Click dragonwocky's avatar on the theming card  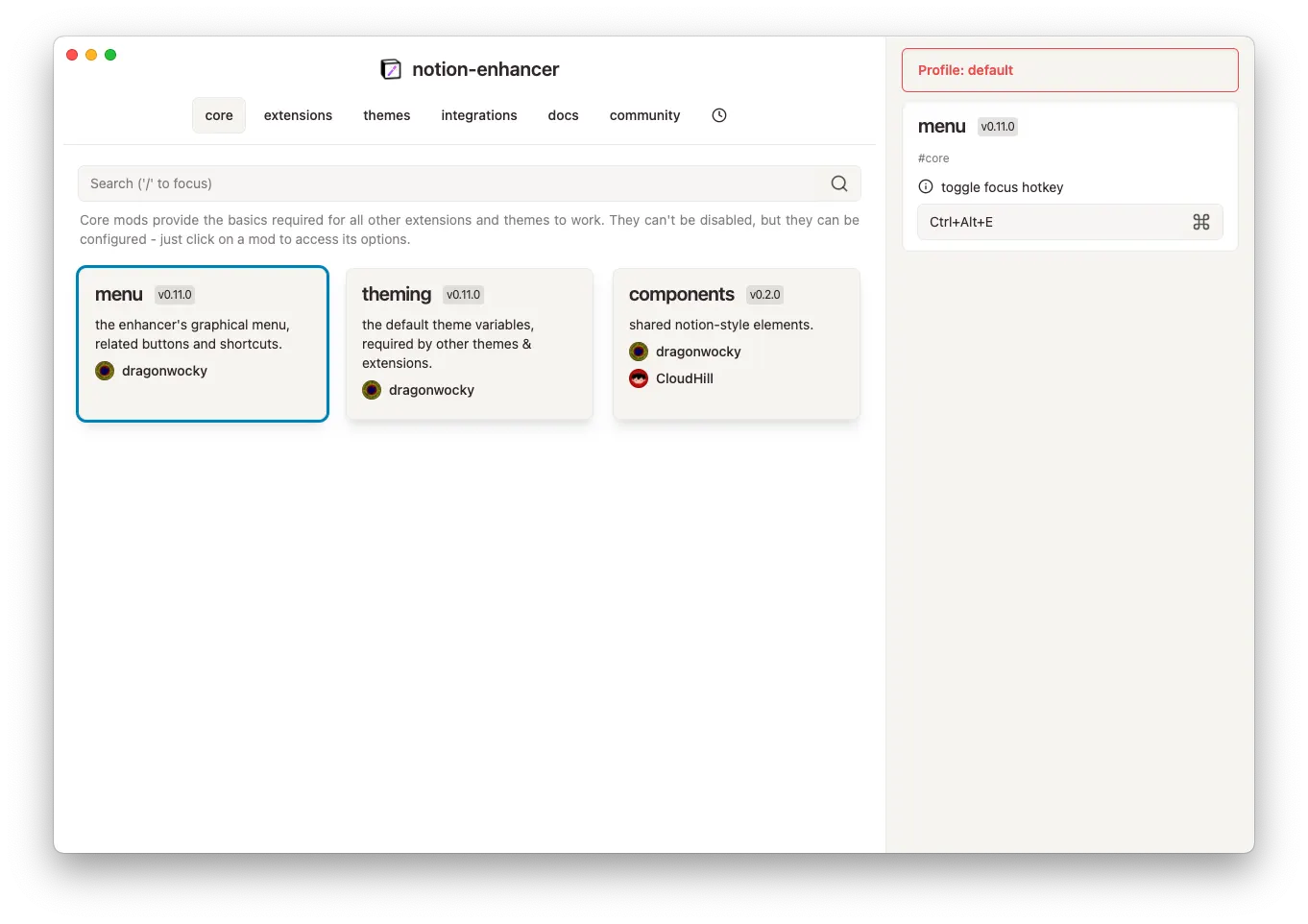(372, 390)
